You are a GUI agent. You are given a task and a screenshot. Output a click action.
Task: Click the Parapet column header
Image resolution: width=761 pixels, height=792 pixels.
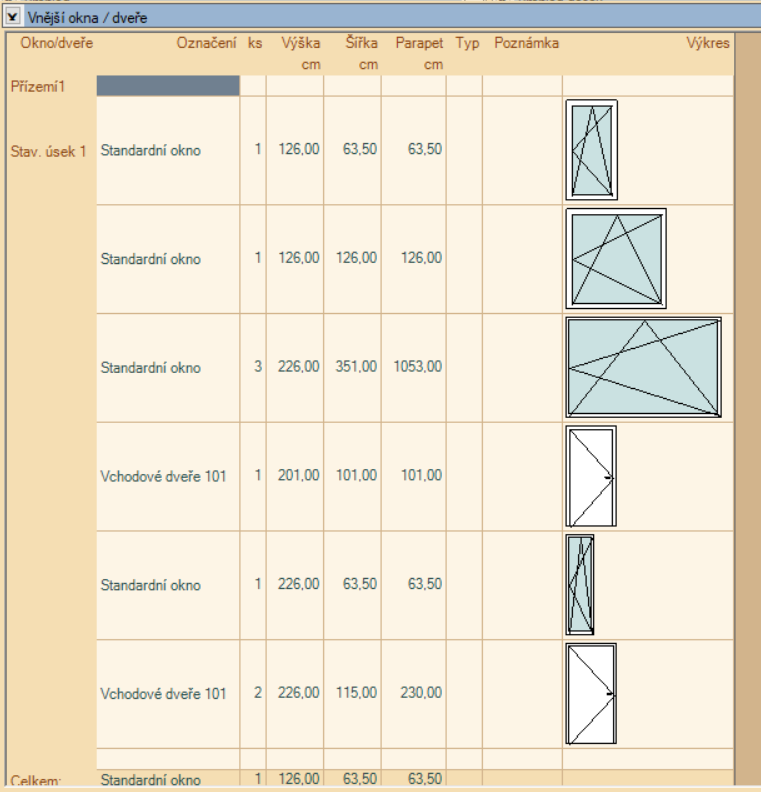tap(419, 43)
